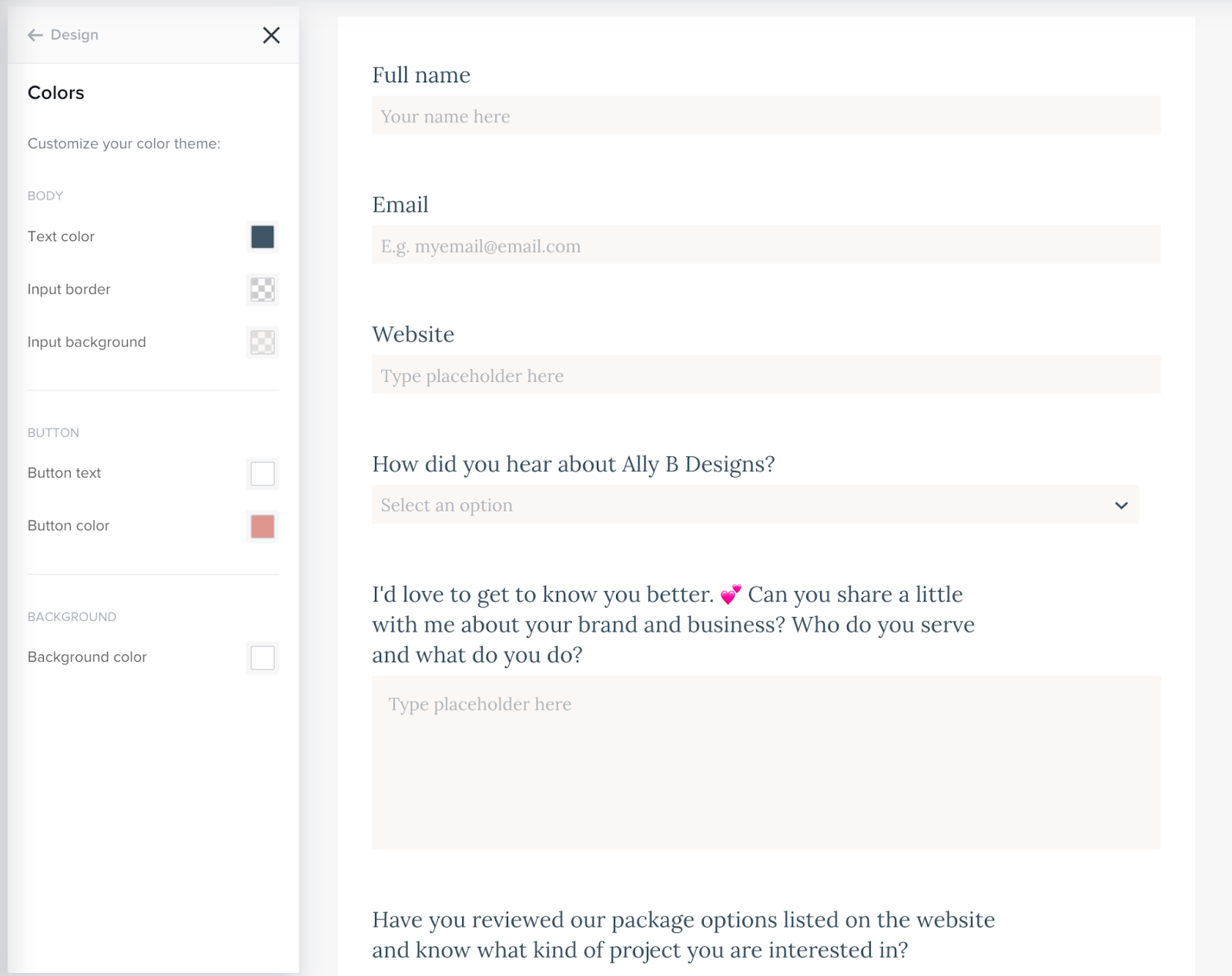Image resolution: width=1232 pixels, height=976 pixels.
Task: Open the Text color swatch
Action: pyautogui.click(x=262, y=237)
